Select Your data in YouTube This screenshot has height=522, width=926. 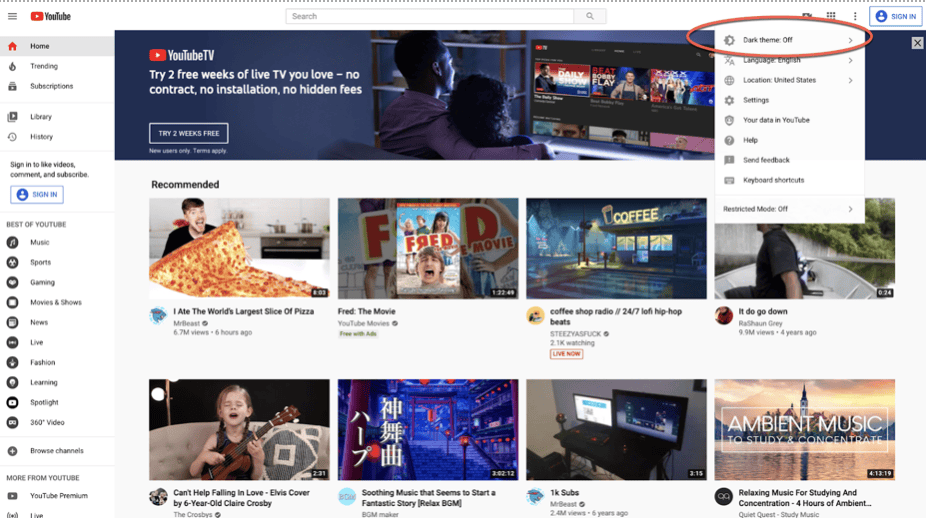click(790, 120)
